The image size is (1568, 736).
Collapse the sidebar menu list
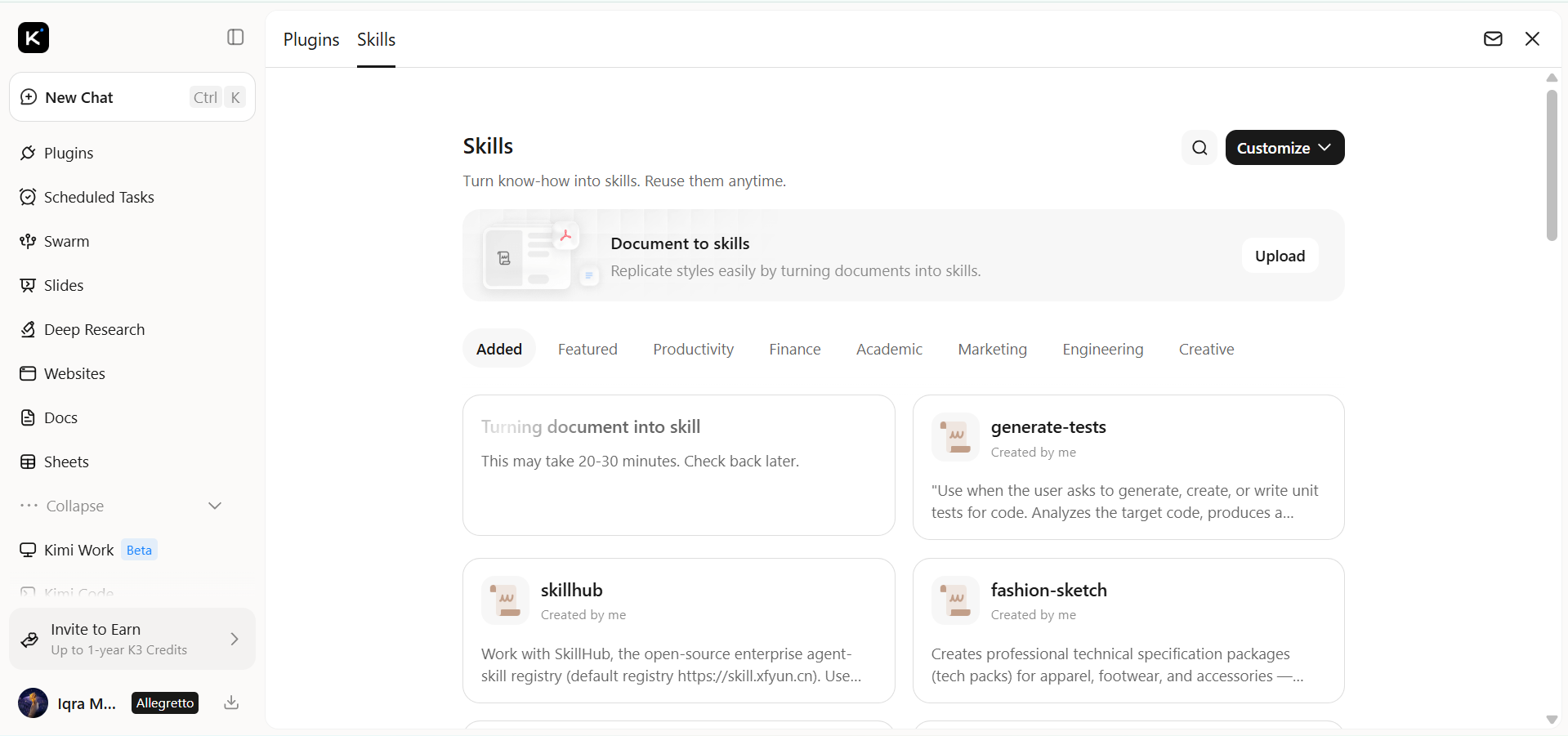tap(121, 506)
